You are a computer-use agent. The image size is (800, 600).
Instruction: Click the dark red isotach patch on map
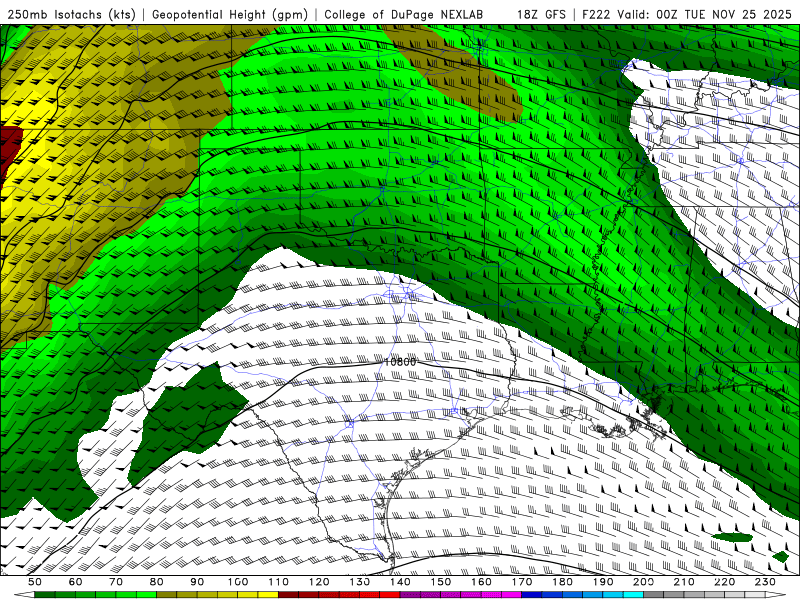click(10, 148)
